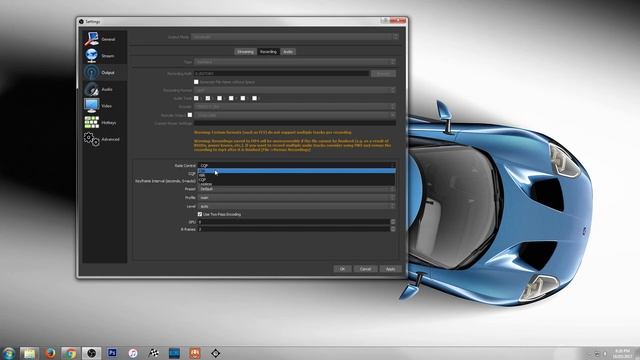
Task: Open the Level dropdown
Action: pos(296,206)
